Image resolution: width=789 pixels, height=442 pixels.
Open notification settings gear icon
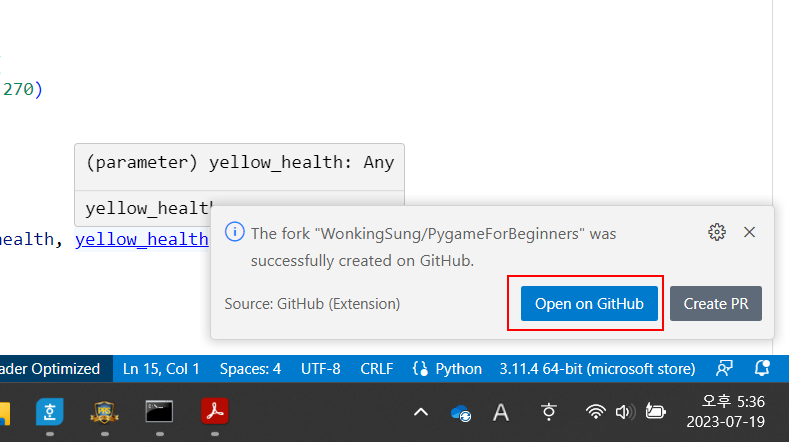tap(717, 232)
